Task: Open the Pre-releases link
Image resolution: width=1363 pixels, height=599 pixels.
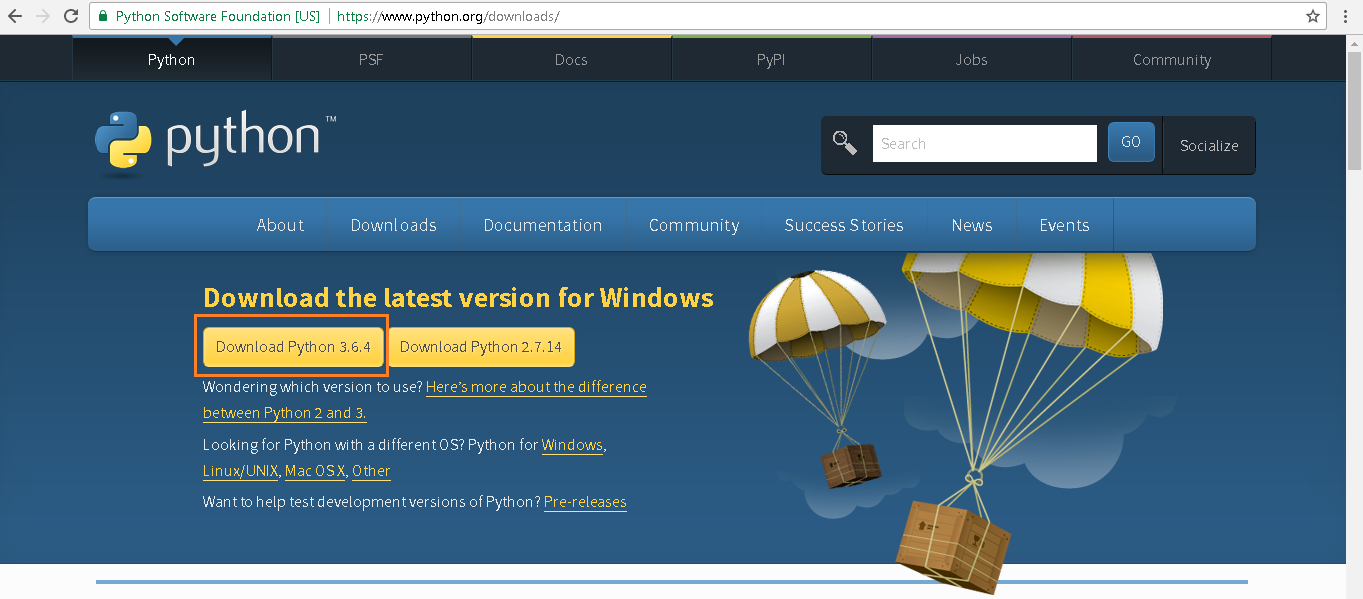Action: tap(585, 502)
